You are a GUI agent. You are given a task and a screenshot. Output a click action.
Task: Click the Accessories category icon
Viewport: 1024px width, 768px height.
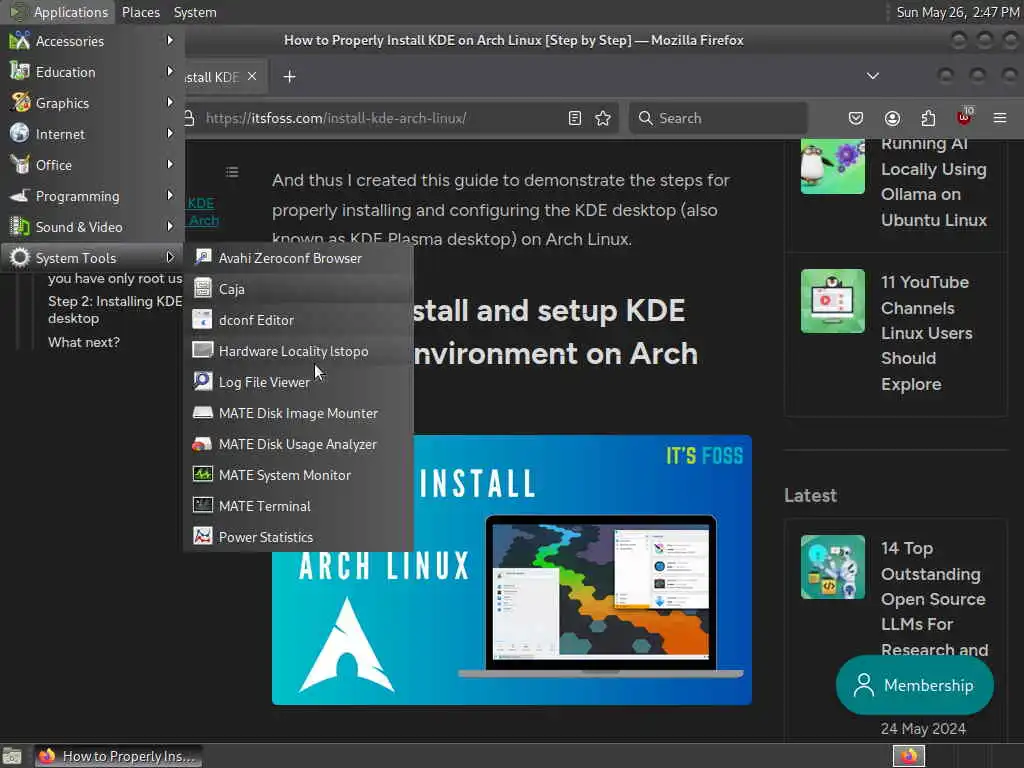click(x=20, y=40)
